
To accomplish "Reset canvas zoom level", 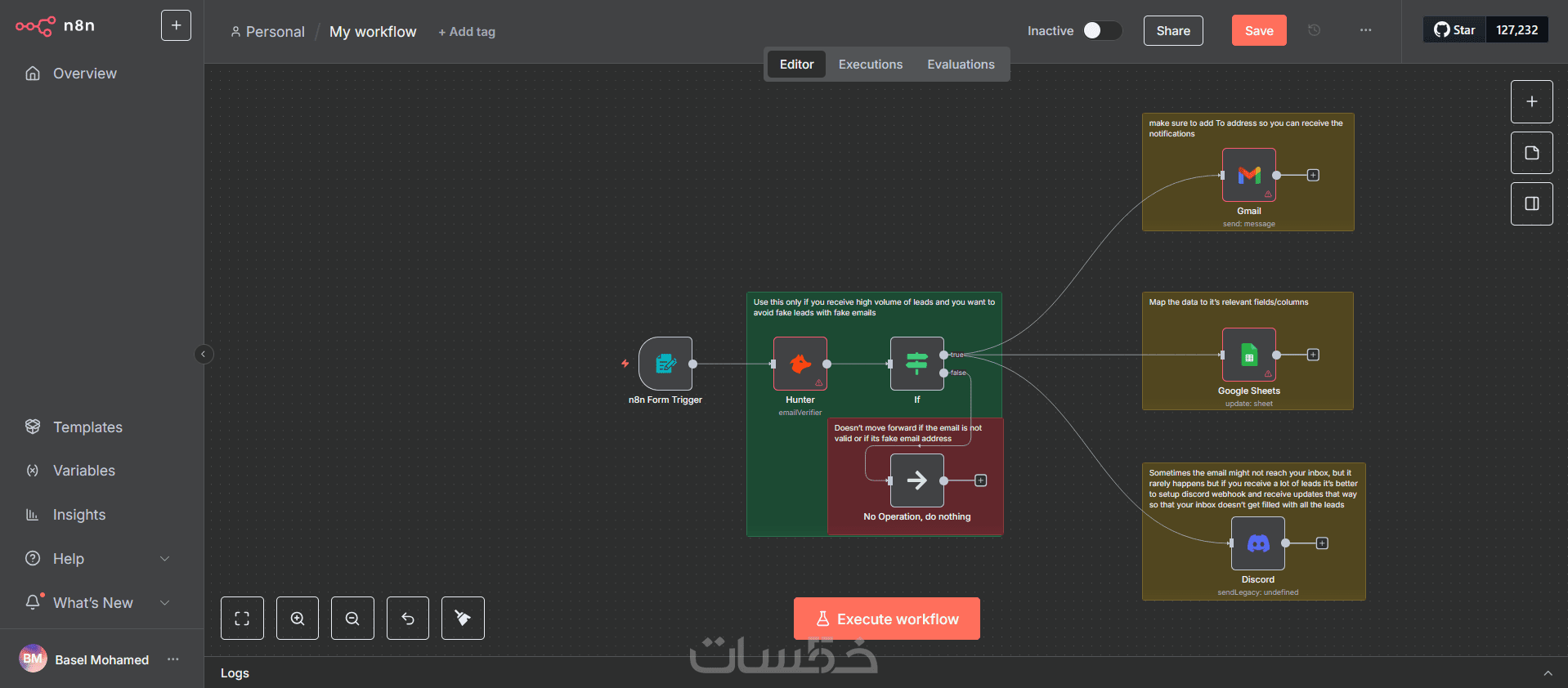I will 408,618.
